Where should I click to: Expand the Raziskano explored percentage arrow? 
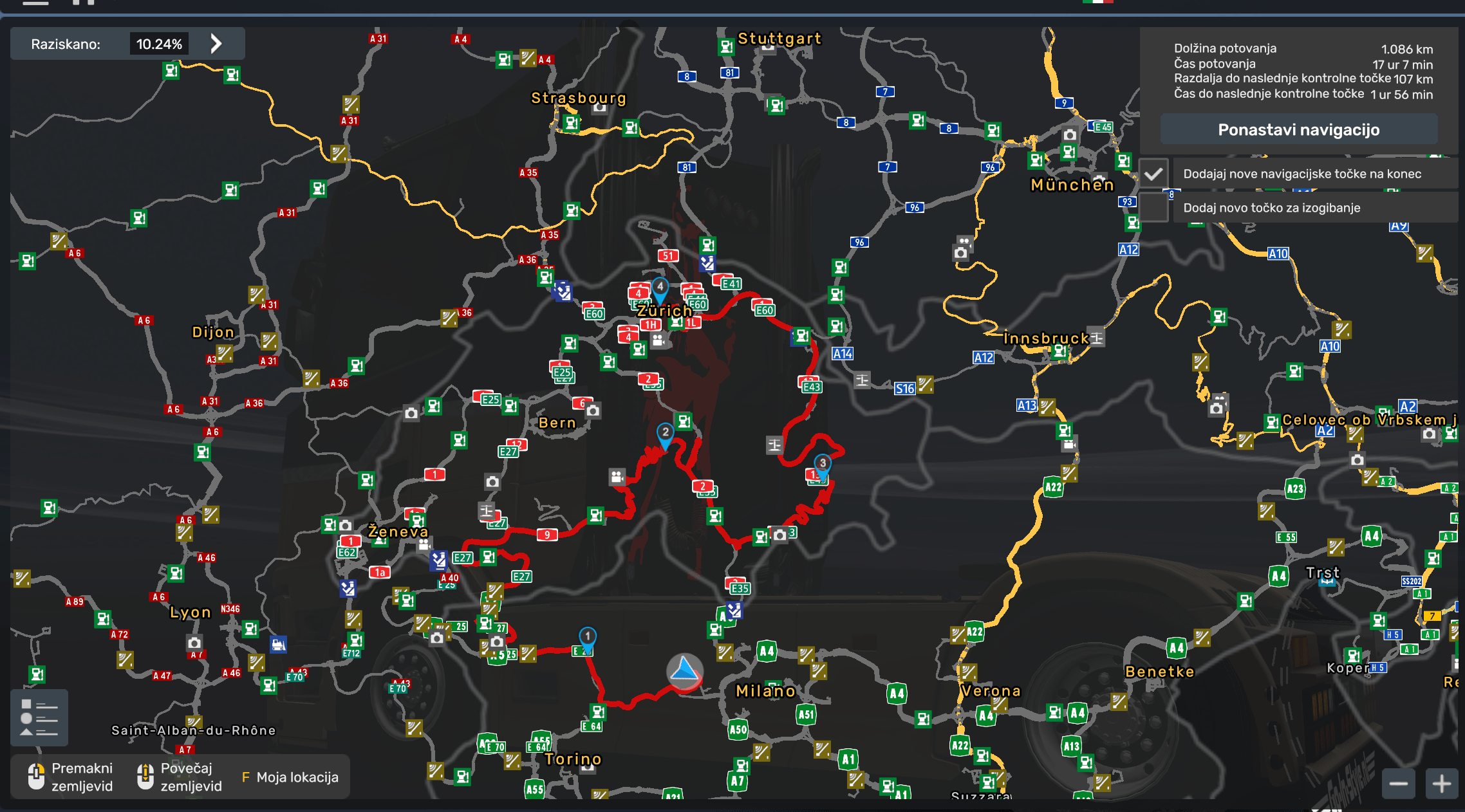click(216, 44)
